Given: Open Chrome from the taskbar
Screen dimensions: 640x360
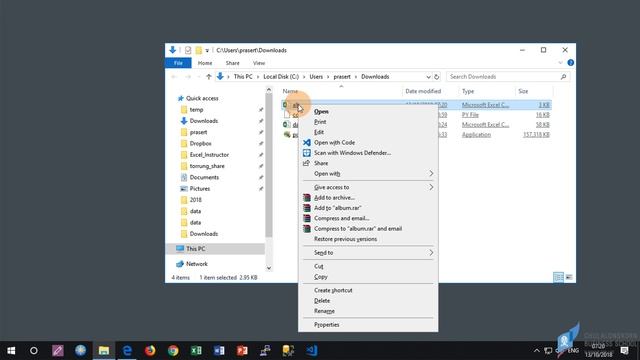Looking at the screenshot, I should pos(173,351).
